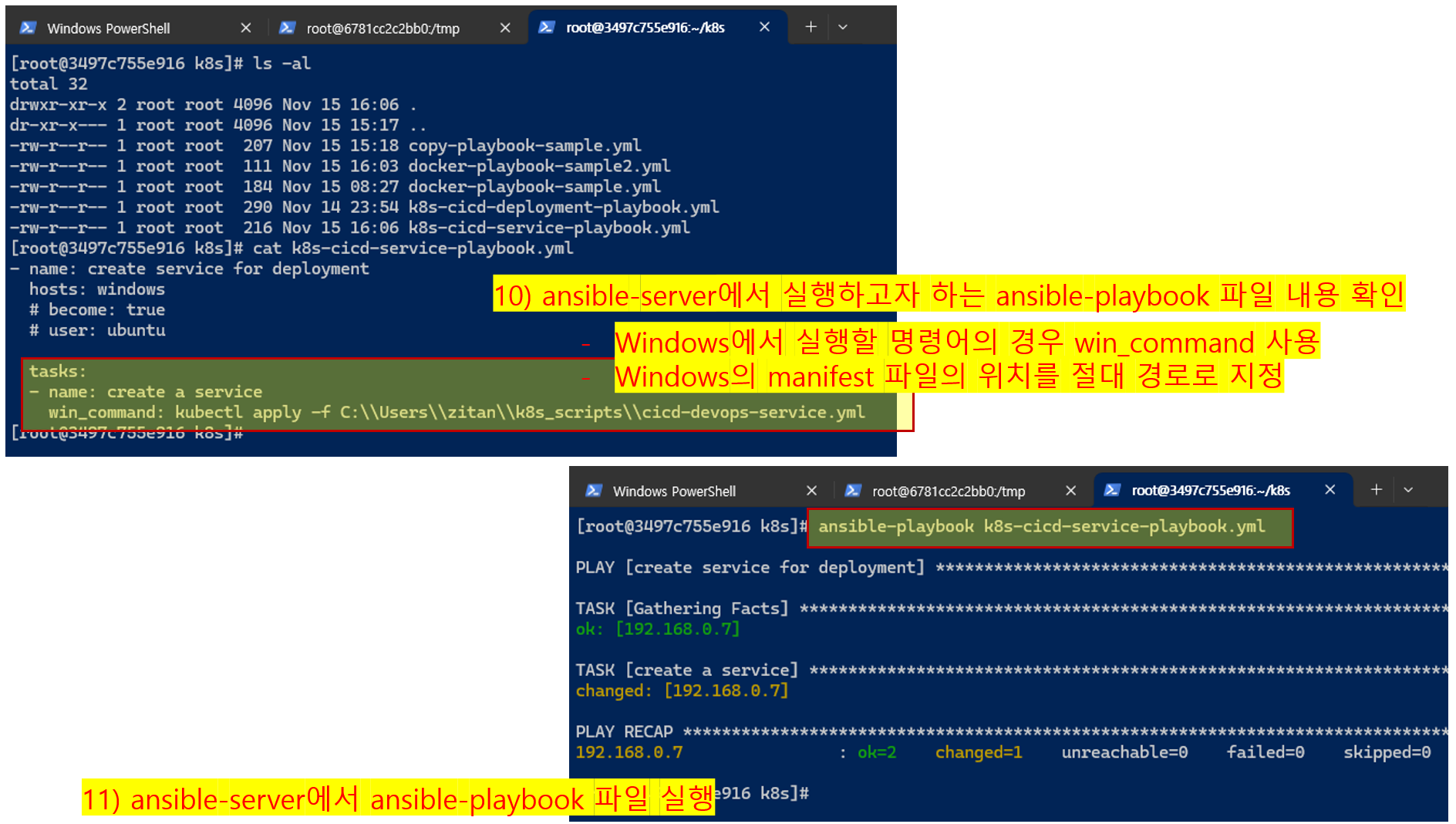
Task: Click k8s-cicd-service-playbook.yml in the ls listing
Action: (x=549, y=228)
